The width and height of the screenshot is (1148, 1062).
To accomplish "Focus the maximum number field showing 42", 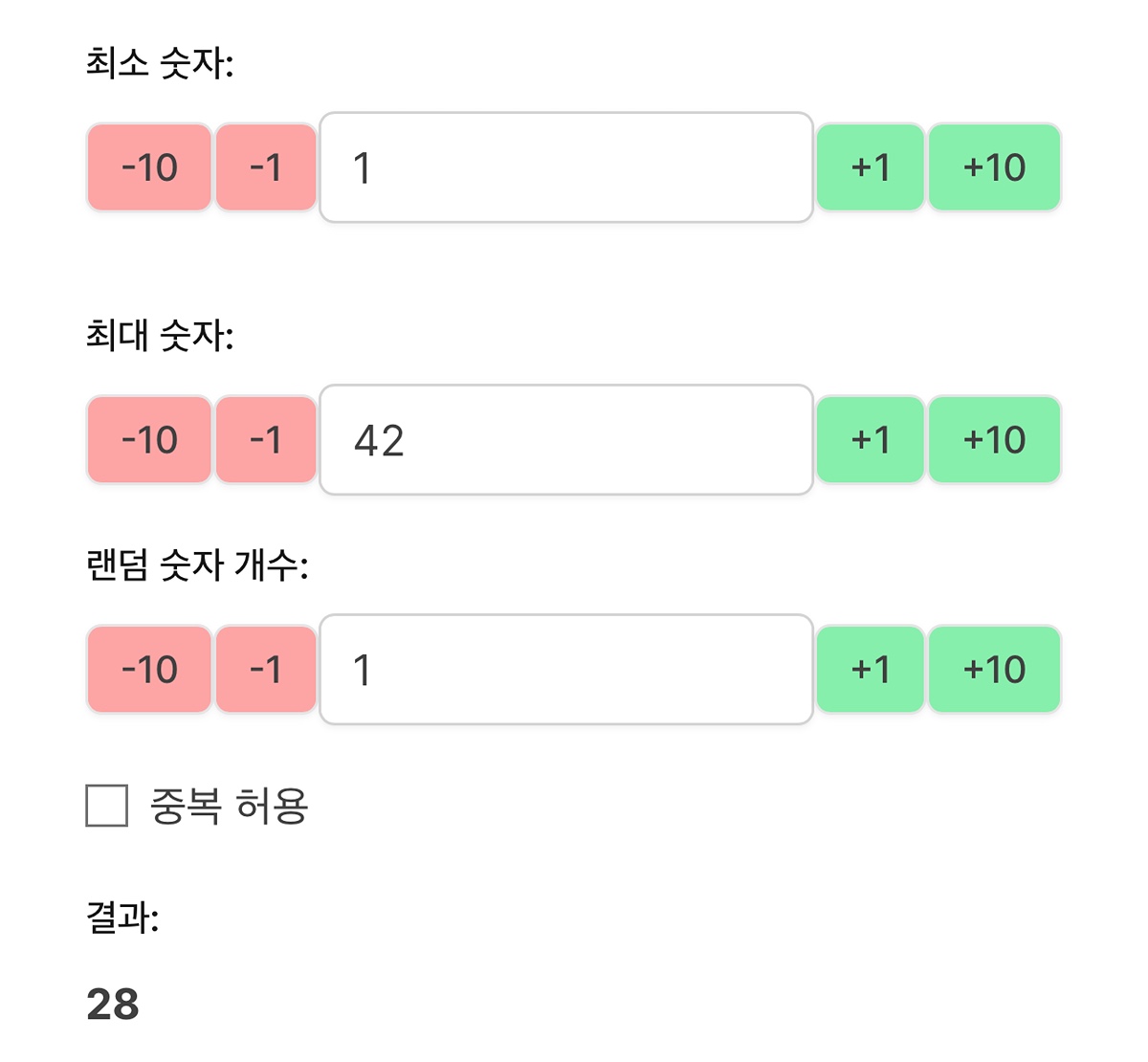I will 565,440.
